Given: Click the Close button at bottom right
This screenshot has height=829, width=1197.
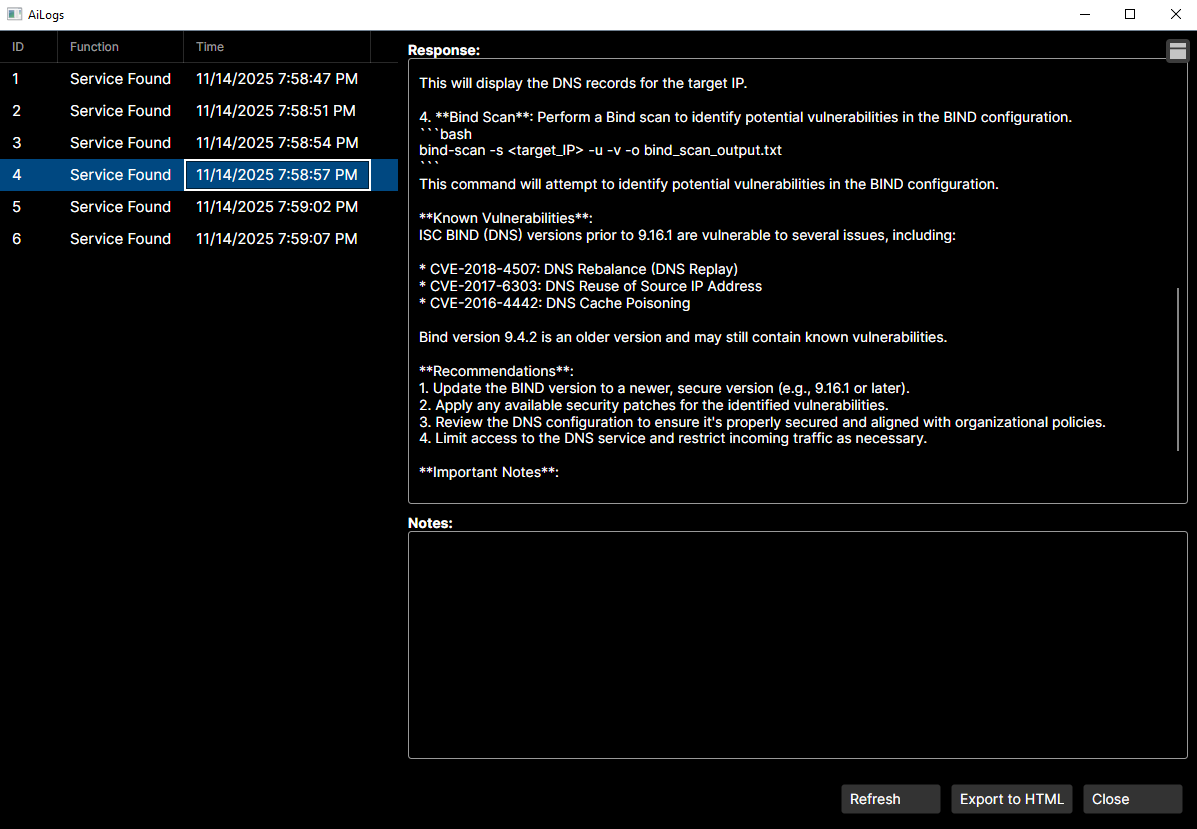Looking at the screenshot, I should pyautogui.click(x=1132, y=799).
